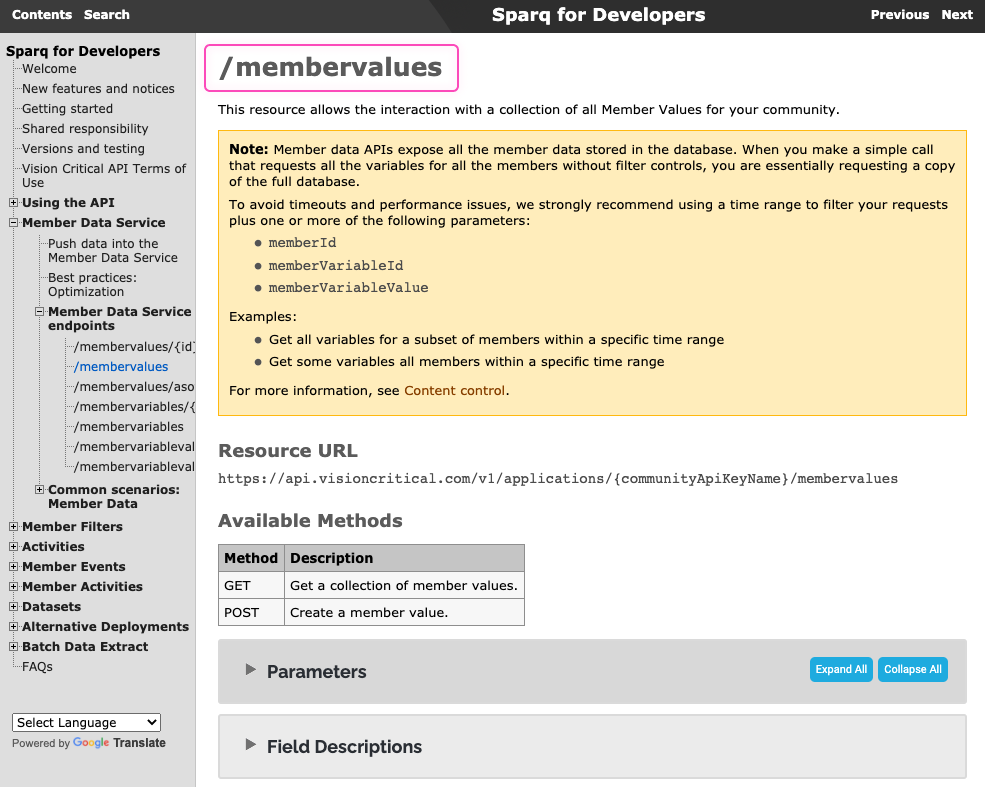Open Best practices: Optimization page
985x787 pixels.
coord(92,285)
